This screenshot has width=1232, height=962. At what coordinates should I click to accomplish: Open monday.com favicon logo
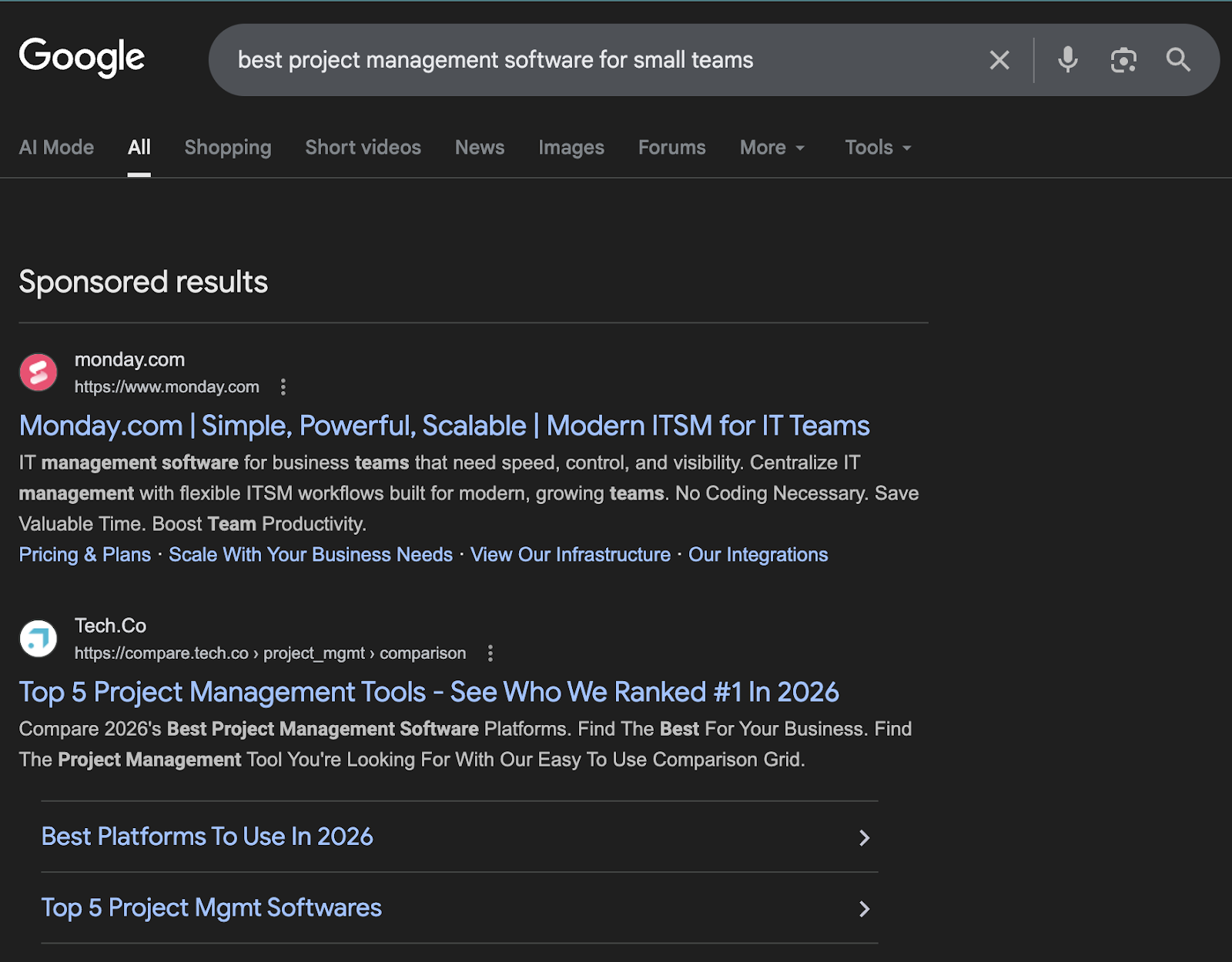(x=38, y=372)
